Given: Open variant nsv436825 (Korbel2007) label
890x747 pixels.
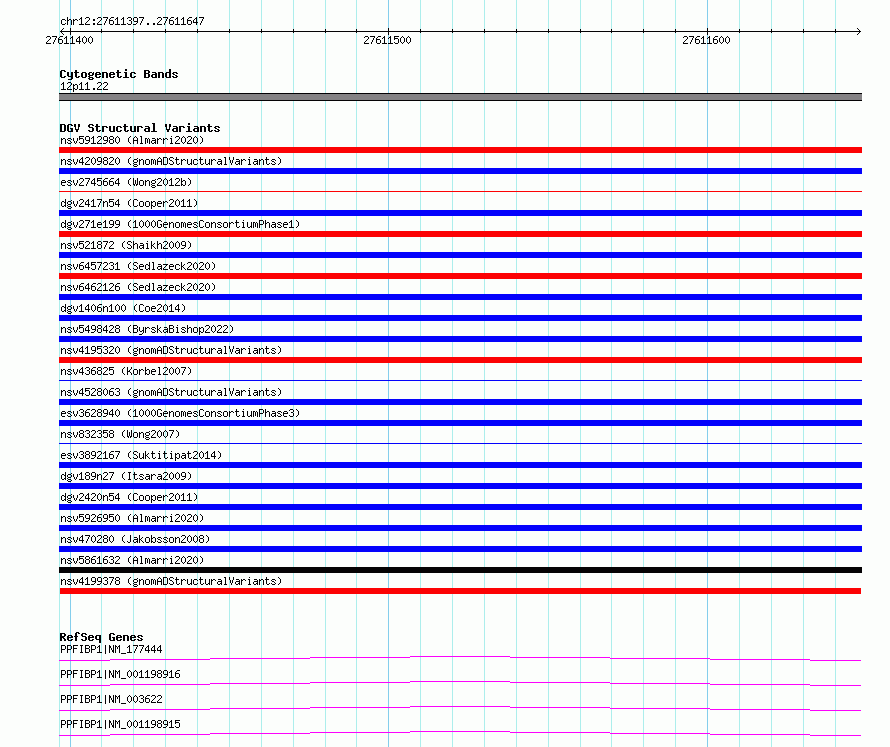Looking at the screenshot, I should tap(126, 371).
